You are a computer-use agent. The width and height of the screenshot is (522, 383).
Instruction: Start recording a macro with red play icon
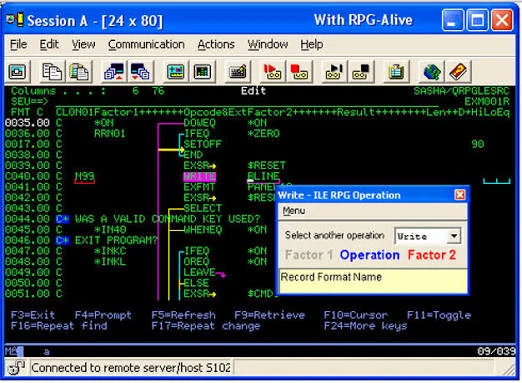tap(272, 71)
